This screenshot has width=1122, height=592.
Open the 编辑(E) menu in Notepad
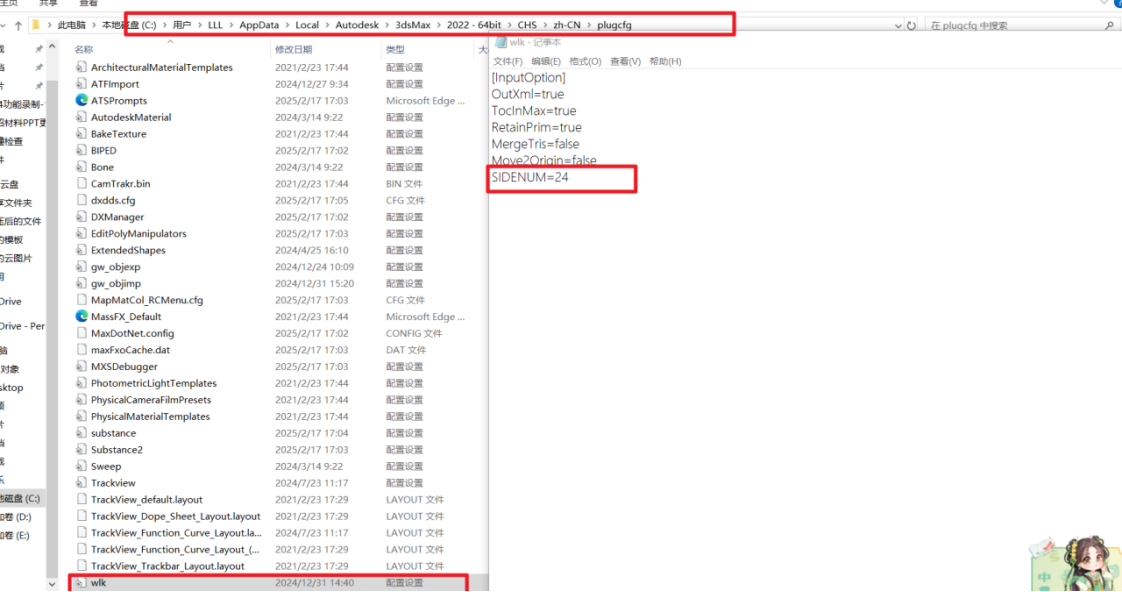(546, 62)
